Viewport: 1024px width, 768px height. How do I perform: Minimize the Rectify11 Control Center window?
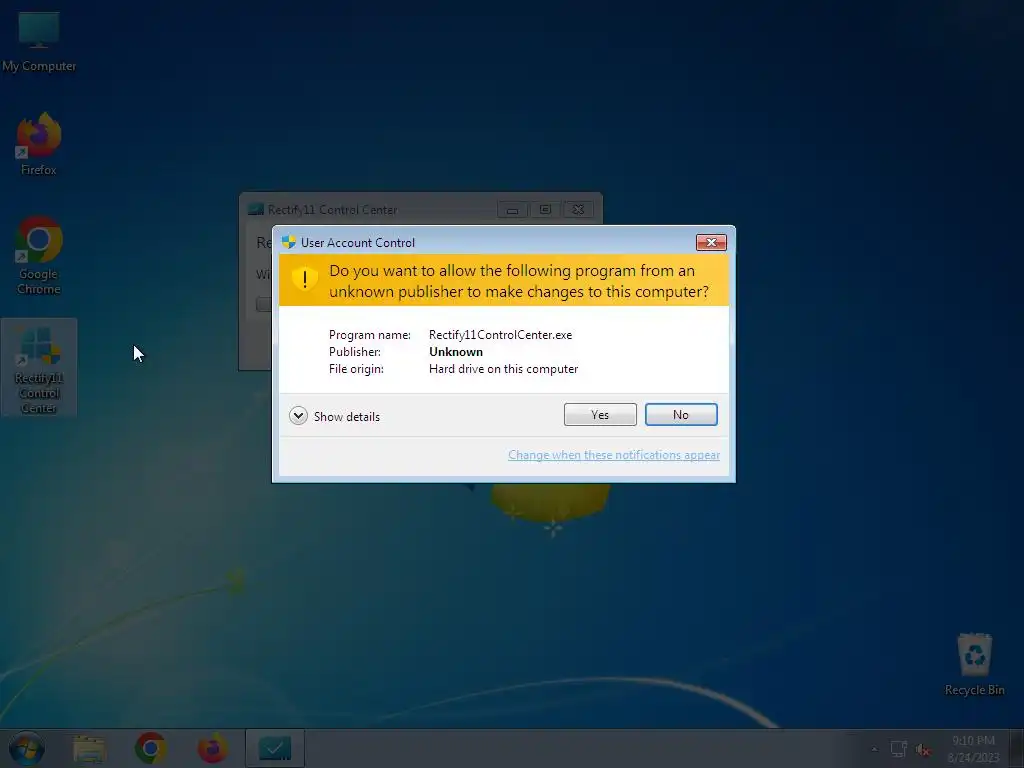[x=513, y=210]
